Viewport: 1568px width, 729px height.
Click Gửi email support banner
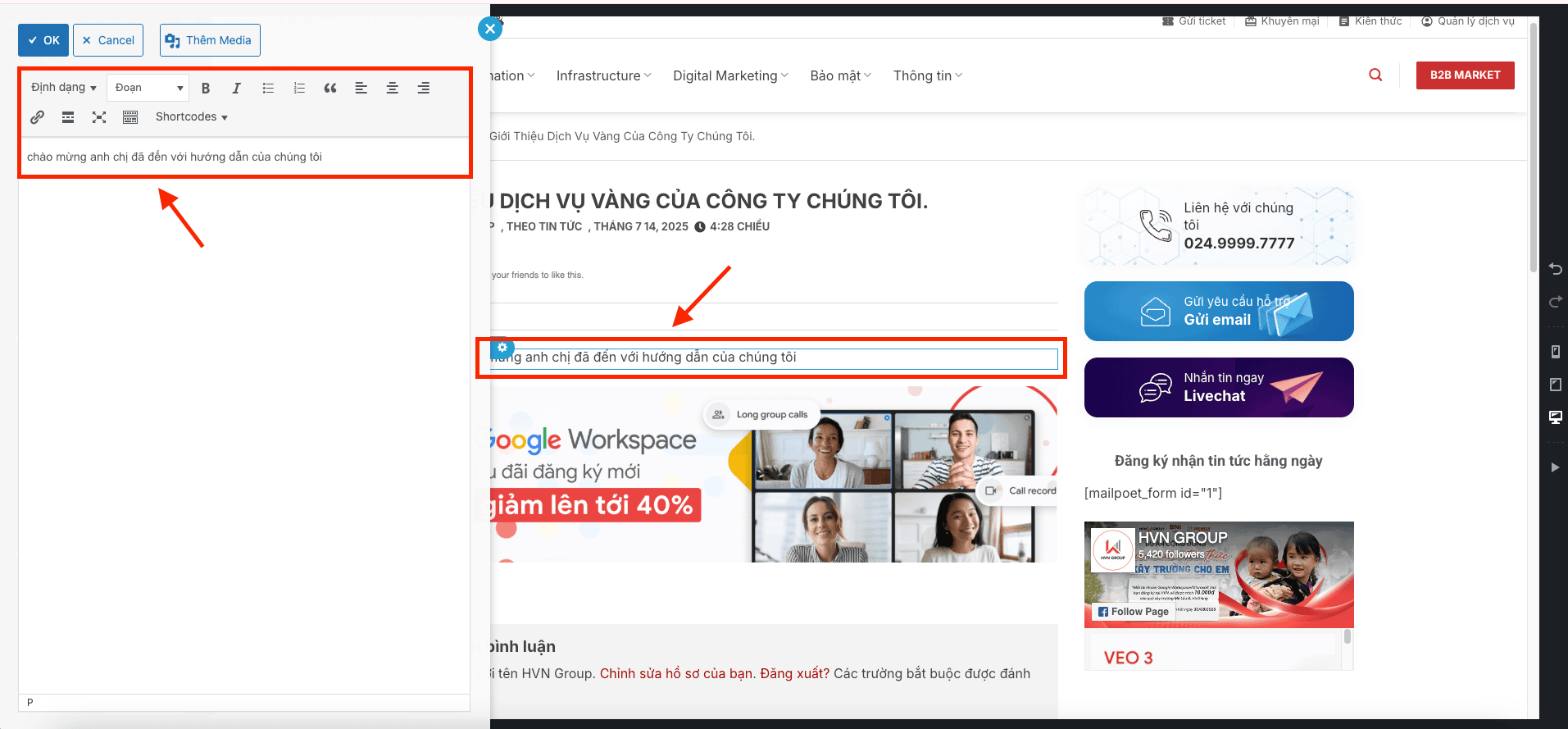coord(1219,312)
